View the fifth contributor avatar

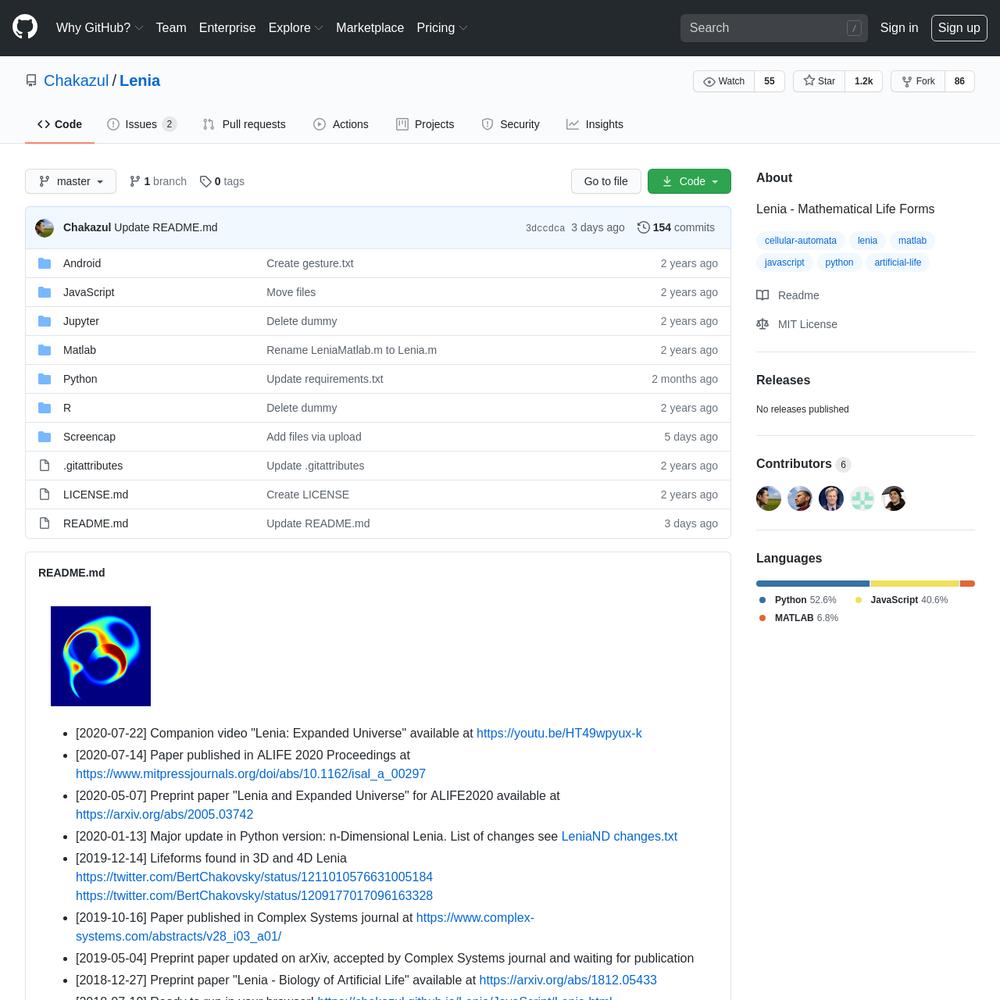coord(893,499)
